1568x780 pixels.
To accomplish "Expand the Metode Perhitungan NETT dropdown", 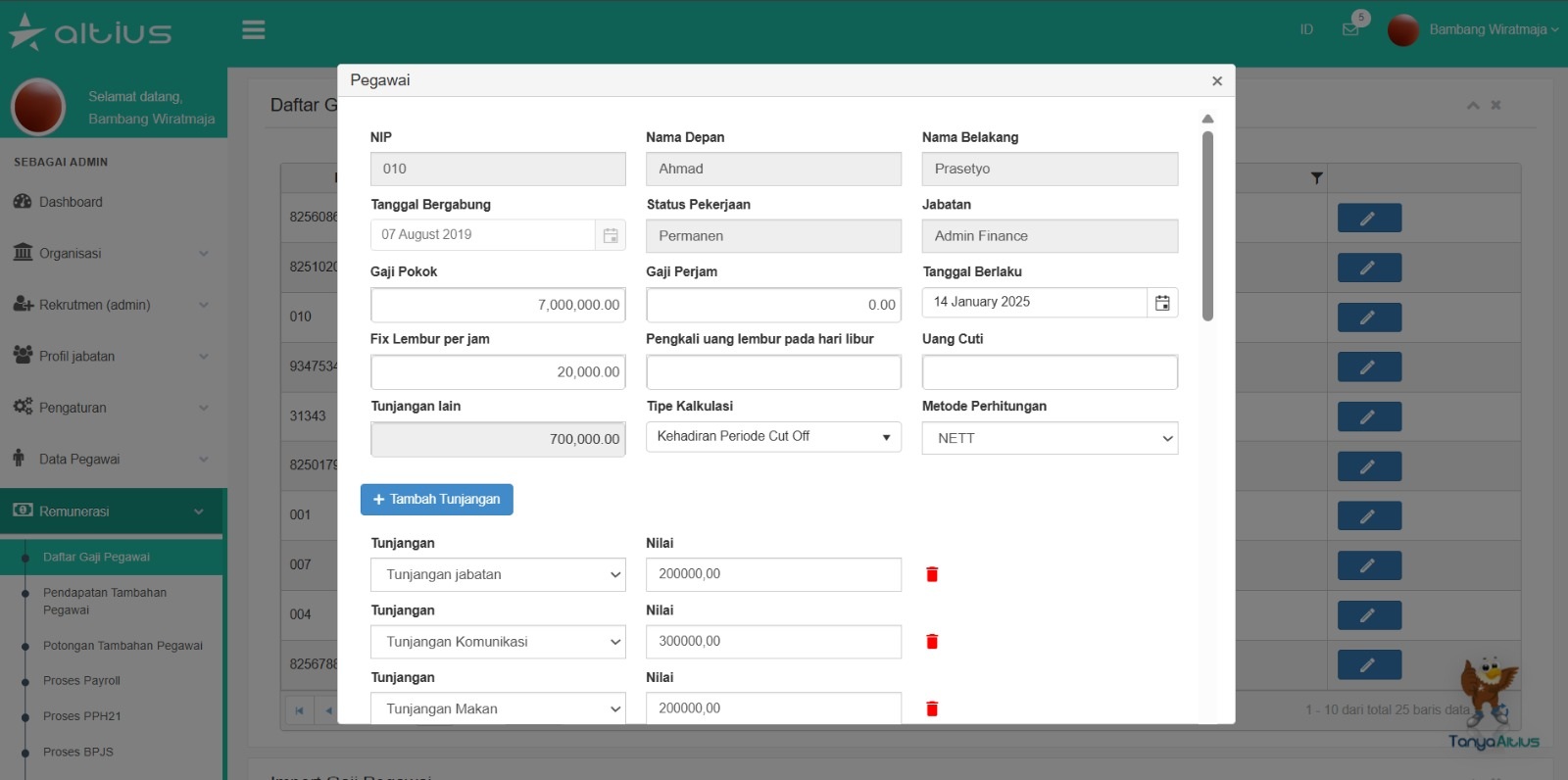I will [x=1050, y=438].
